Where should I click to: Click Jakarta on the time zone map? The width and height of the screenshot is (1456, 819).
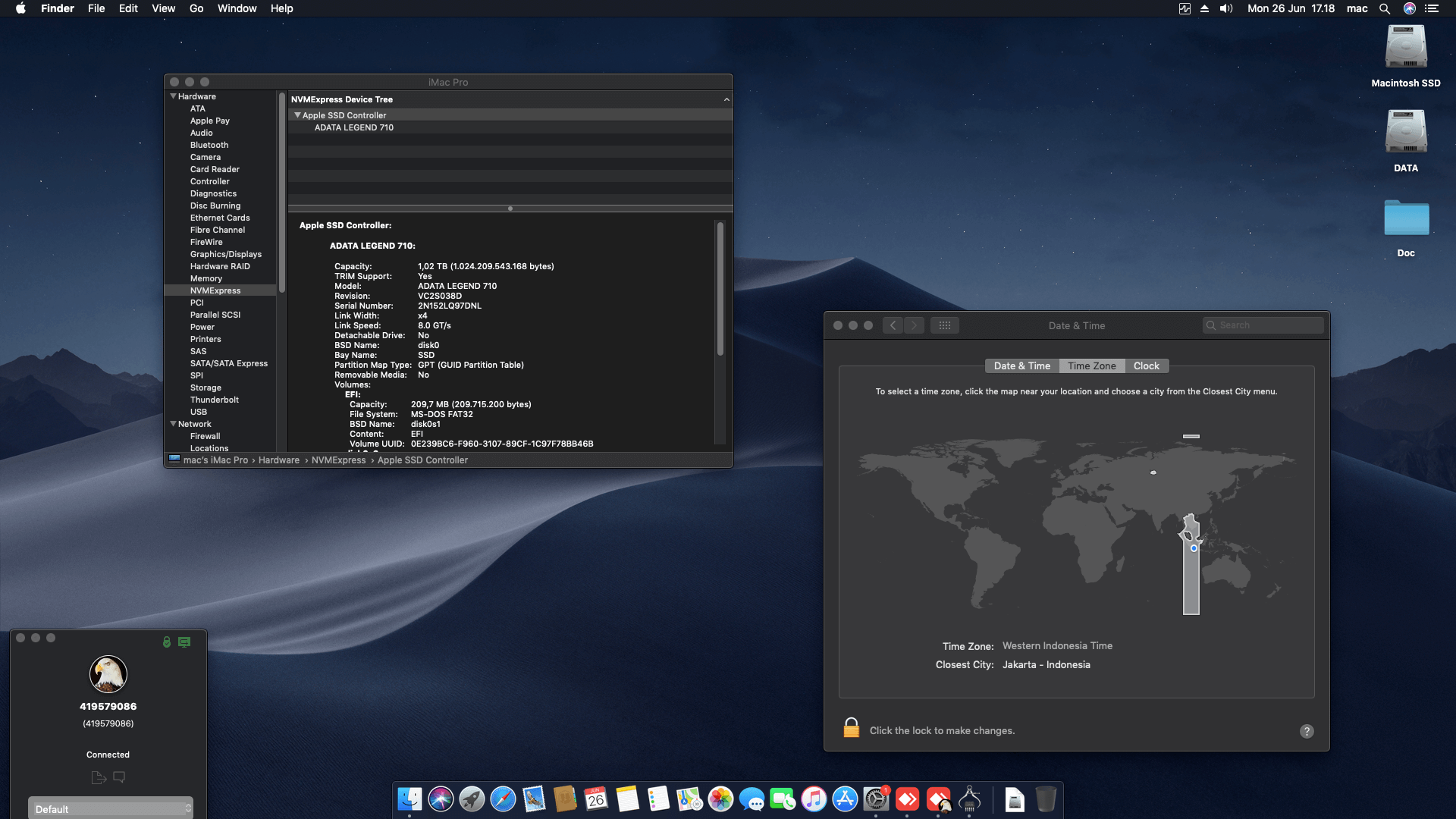[x=1192, y=548]
